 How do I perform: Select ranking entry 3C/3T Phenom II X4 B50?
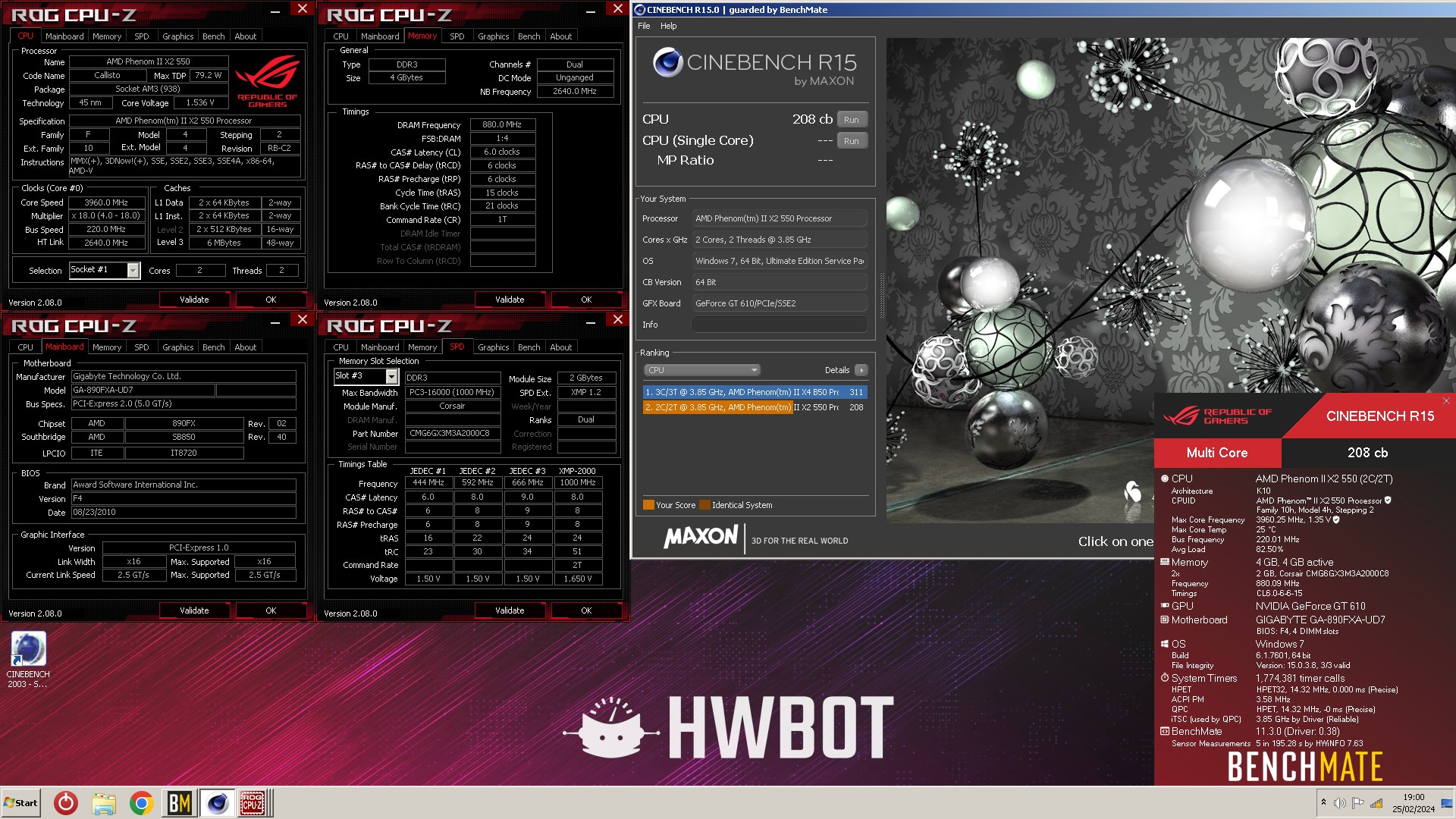[755, 392]
